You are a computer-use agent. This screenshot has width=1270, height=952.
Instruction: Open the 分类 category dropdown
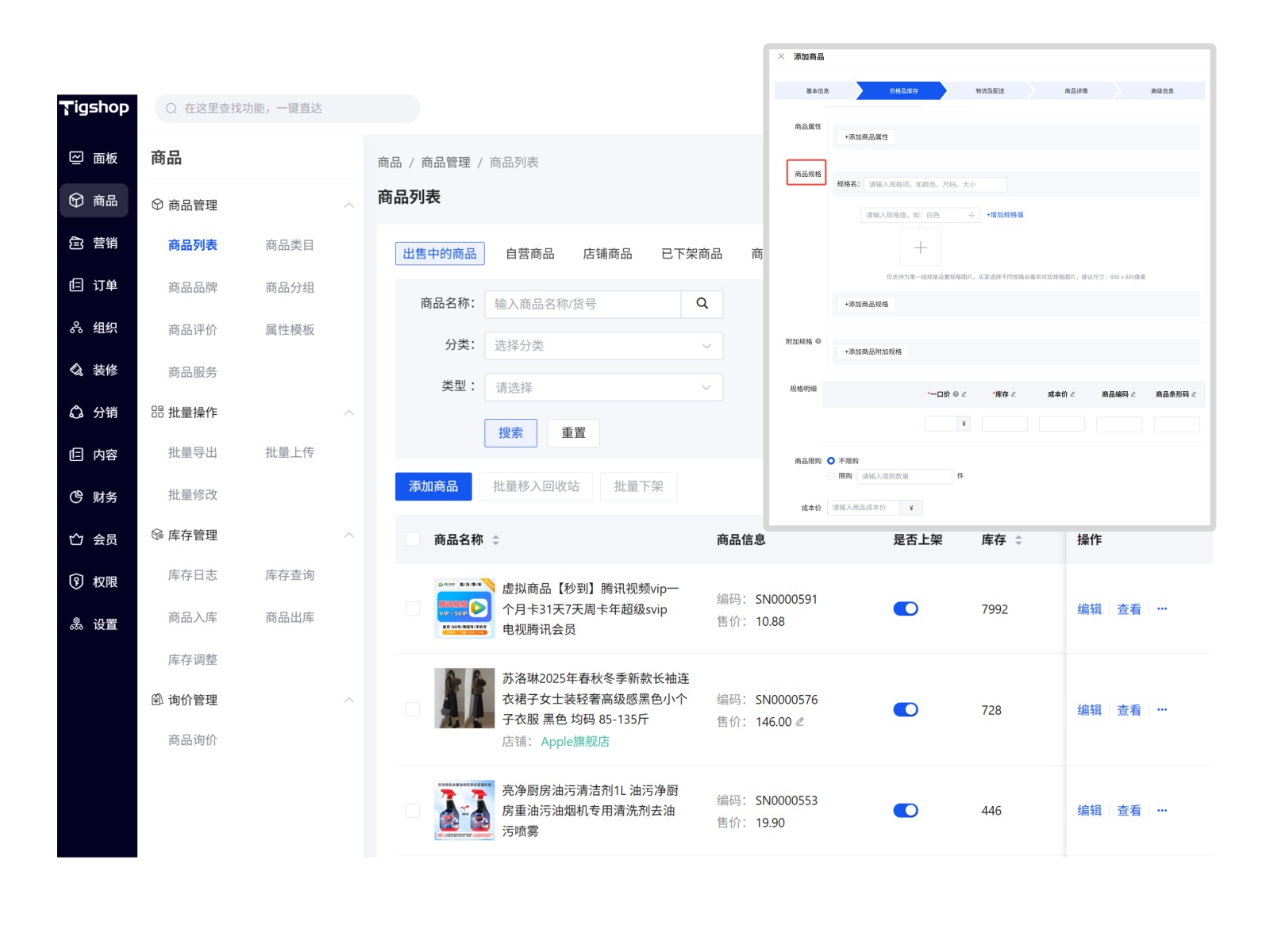[603, 346]
